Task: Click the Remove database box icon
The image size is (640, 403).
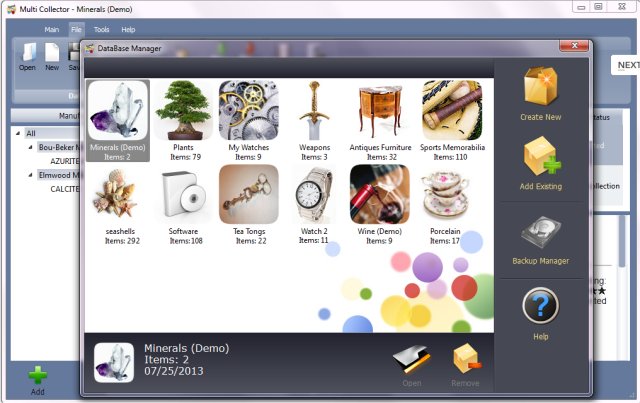Action: pyautogui.click(x=466, y=358)
